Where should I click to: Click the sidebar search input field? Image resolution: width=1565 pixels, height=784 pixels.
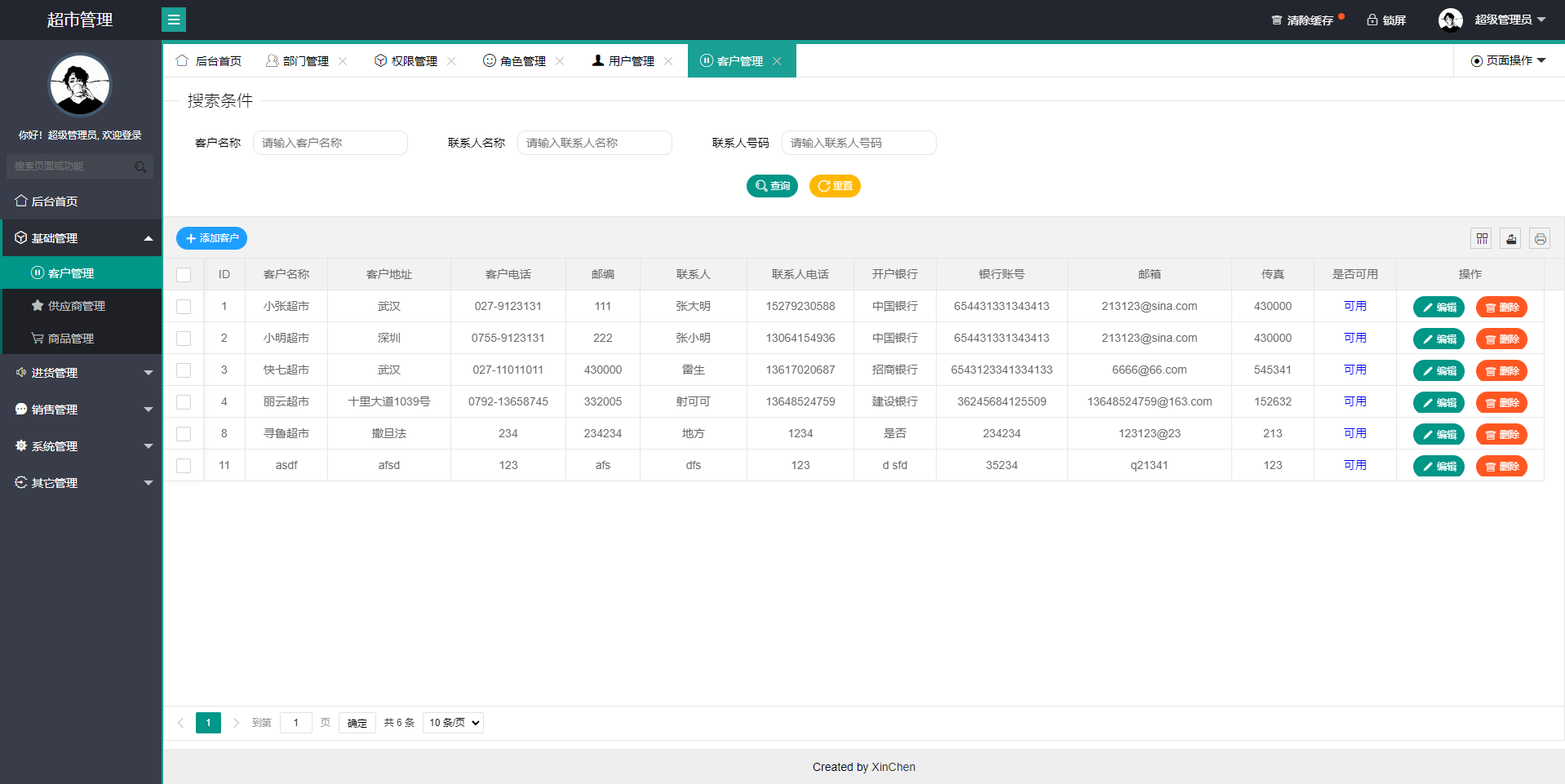click(x=79, y=166)
